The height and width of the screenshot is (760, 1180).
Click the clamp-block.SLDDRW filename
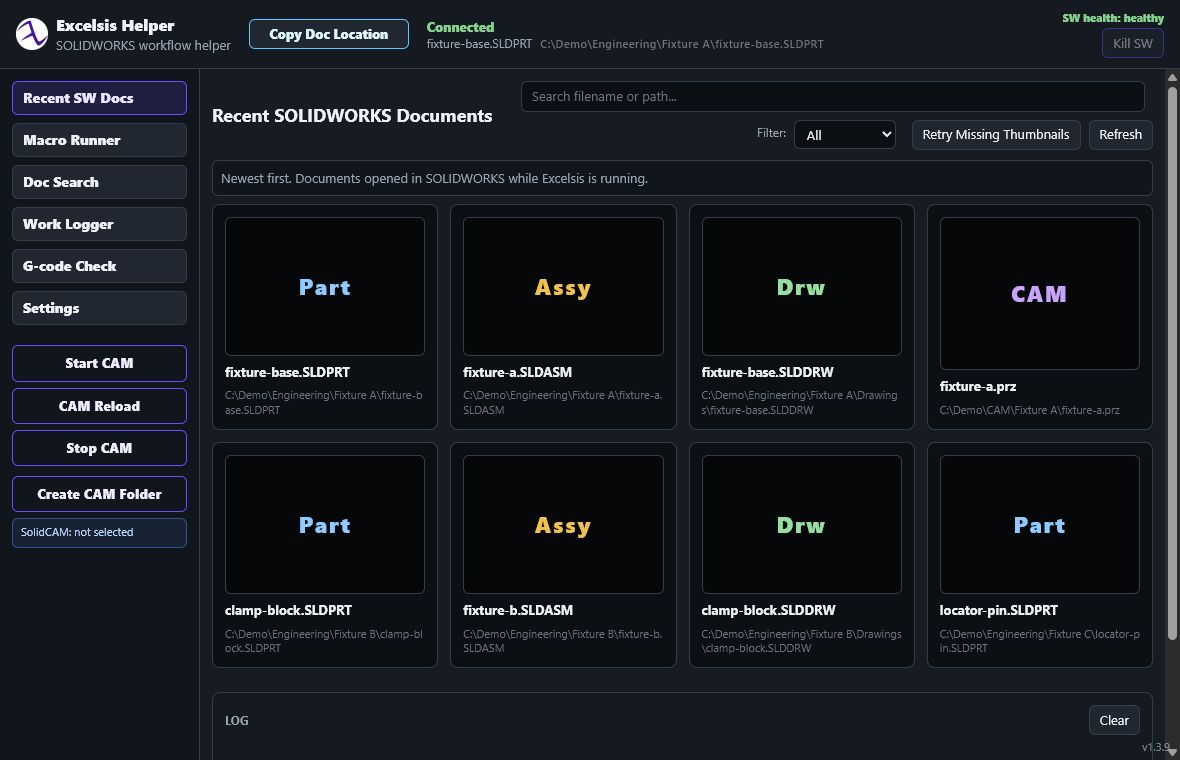[x=768, y=610]
